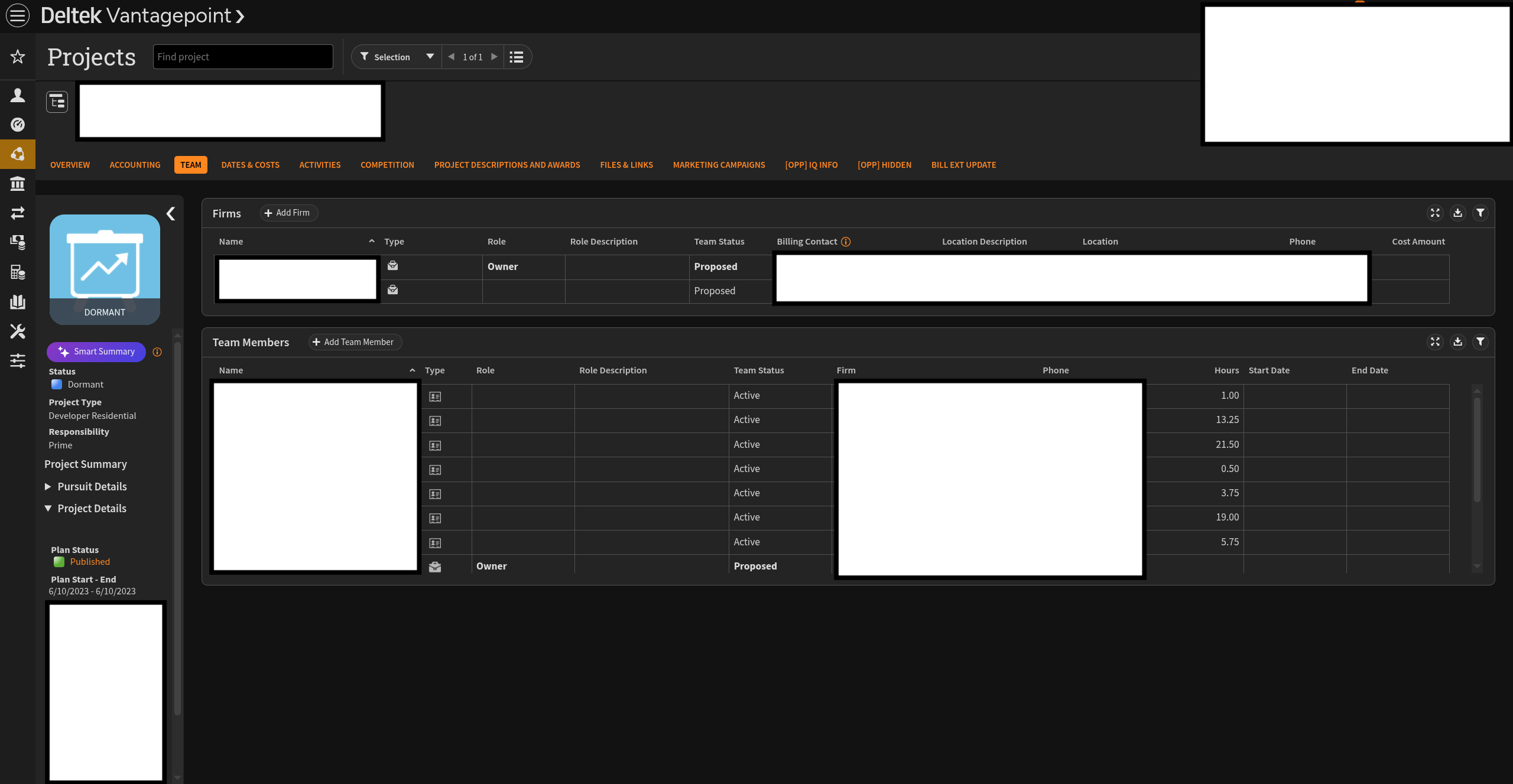
Task: Click the project structure tree icon
Action: coord(57,102)
